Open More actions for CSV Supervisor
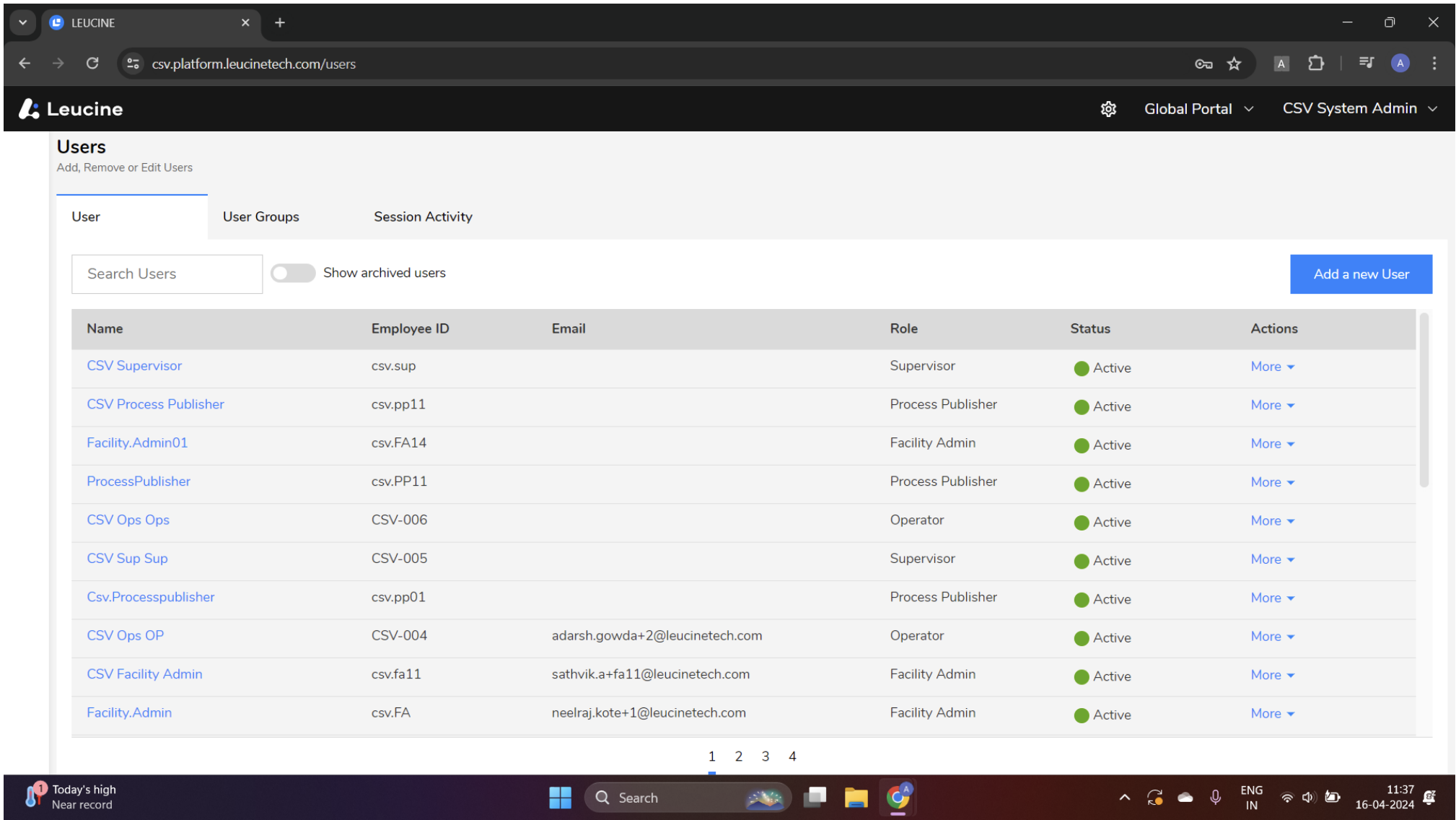 (x=1273, y=367)
